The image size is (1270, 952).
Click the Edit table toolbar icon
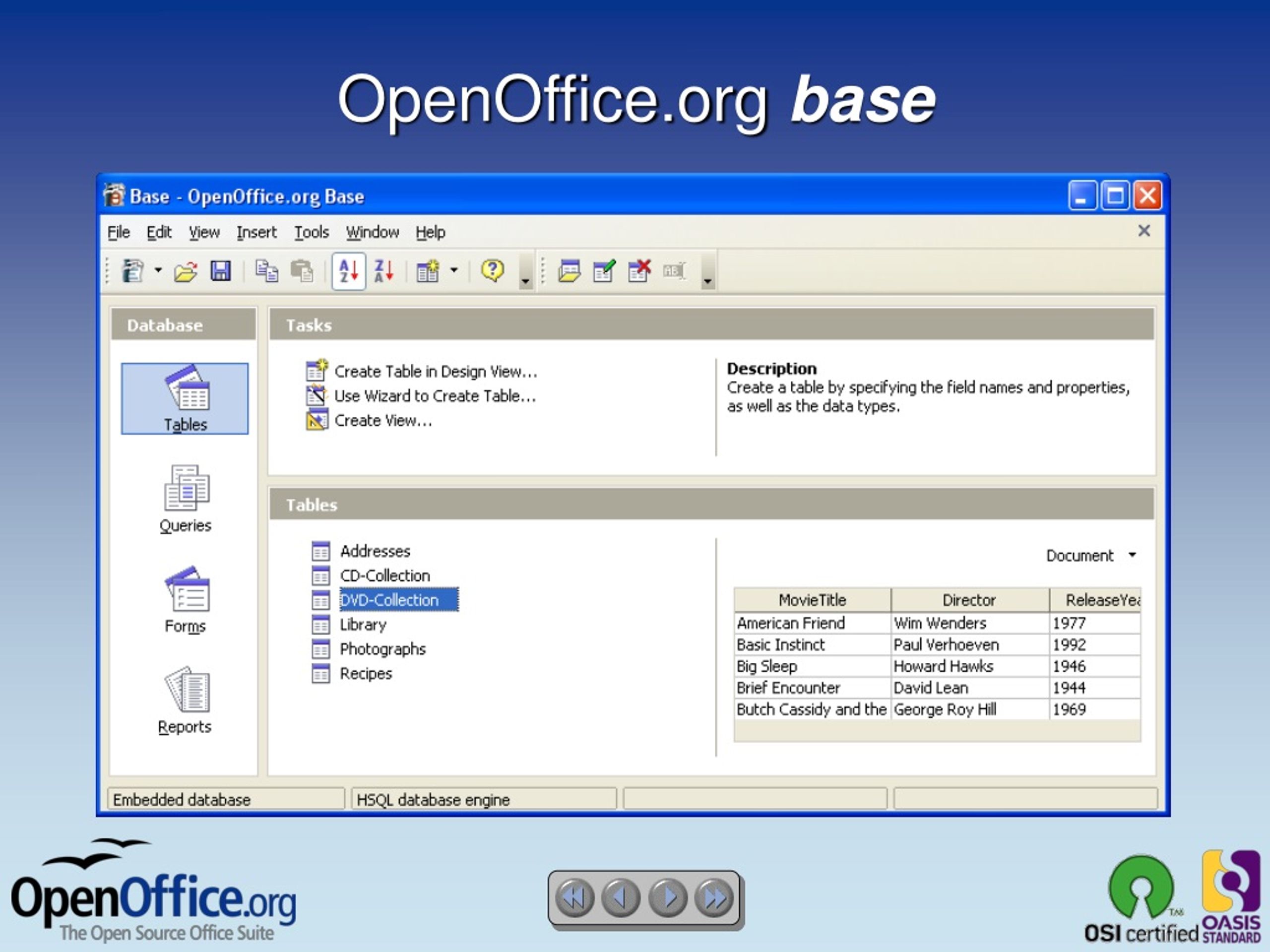604,270
